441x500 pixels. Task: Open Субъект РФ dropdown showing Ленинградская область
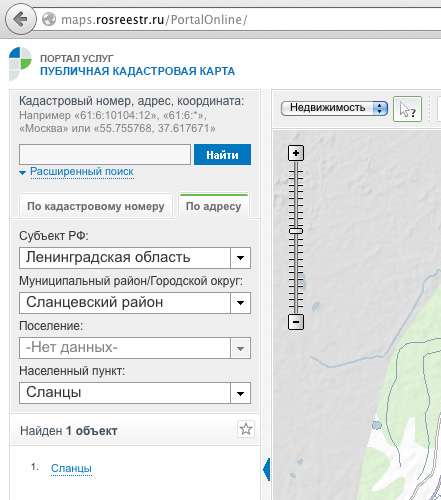[x=135, y=258]
